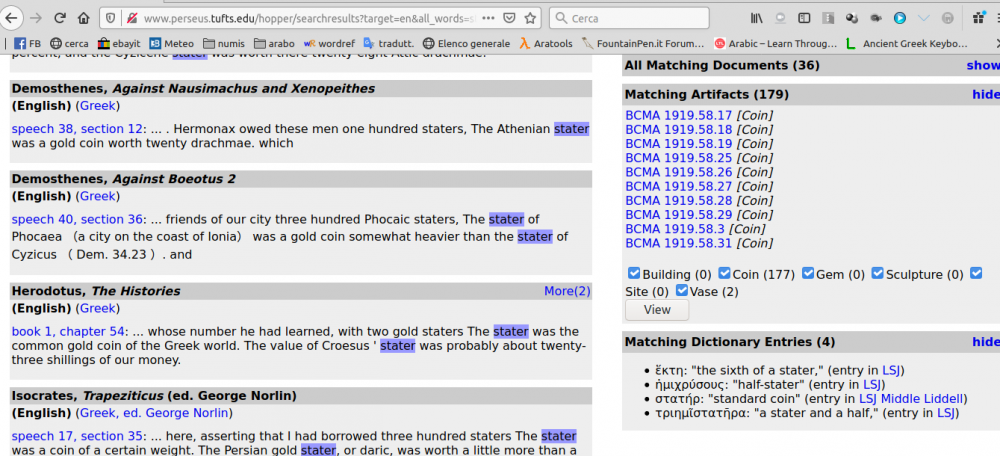Click the blue play button extension
This screenshot has height=456, width=1000.
coord(900,18)
